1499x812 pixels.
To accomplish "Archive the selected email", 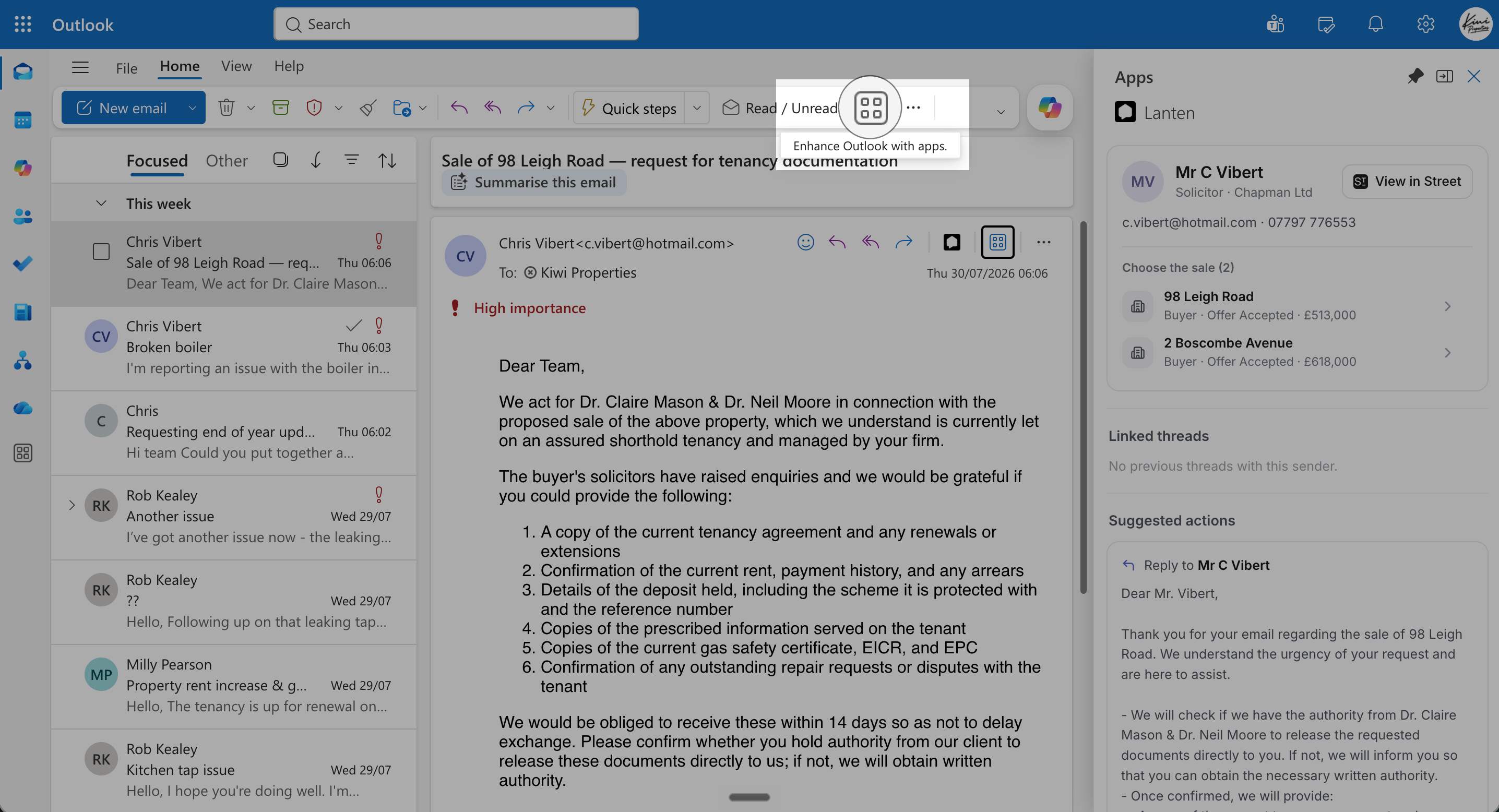I will (x=280, y=108).
